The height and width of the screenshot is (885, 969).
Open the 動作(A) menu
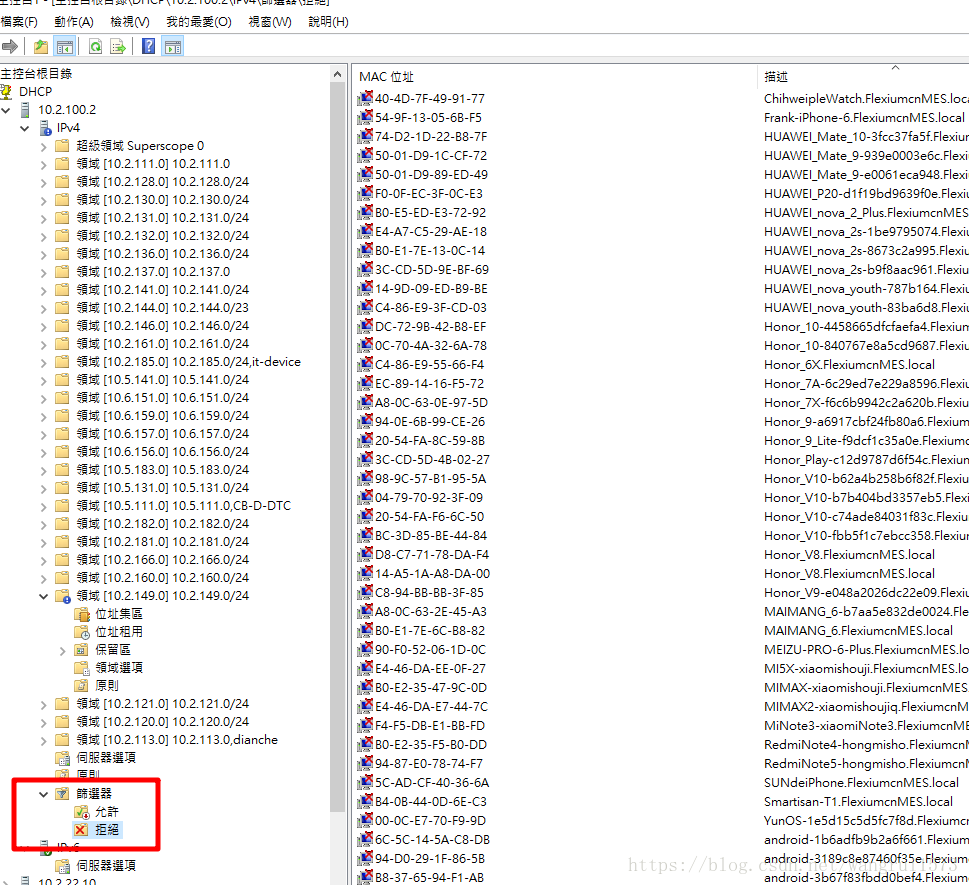tap(74, 22)
